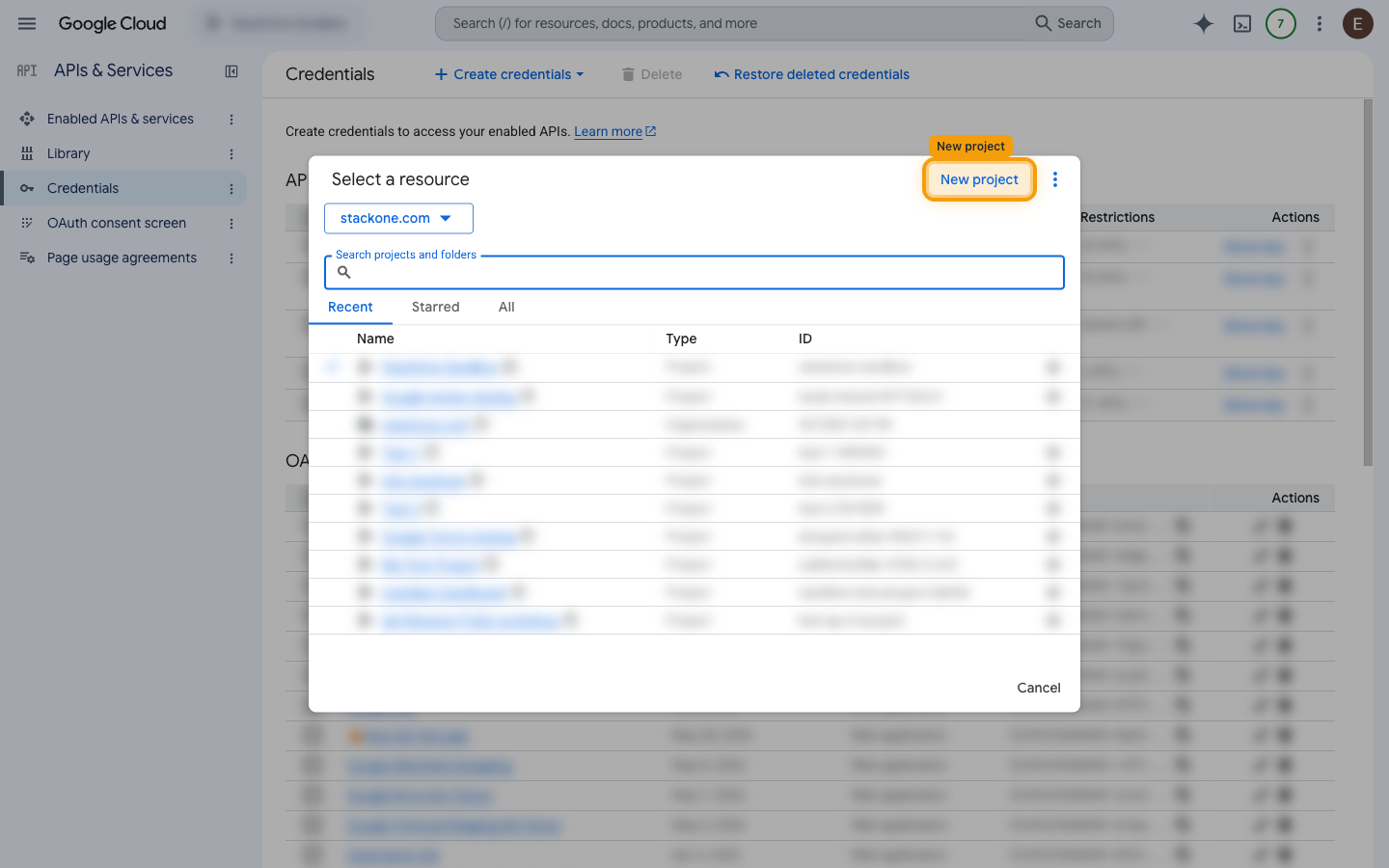Click the APIs & Services sidebar heading

click(113, 70)
